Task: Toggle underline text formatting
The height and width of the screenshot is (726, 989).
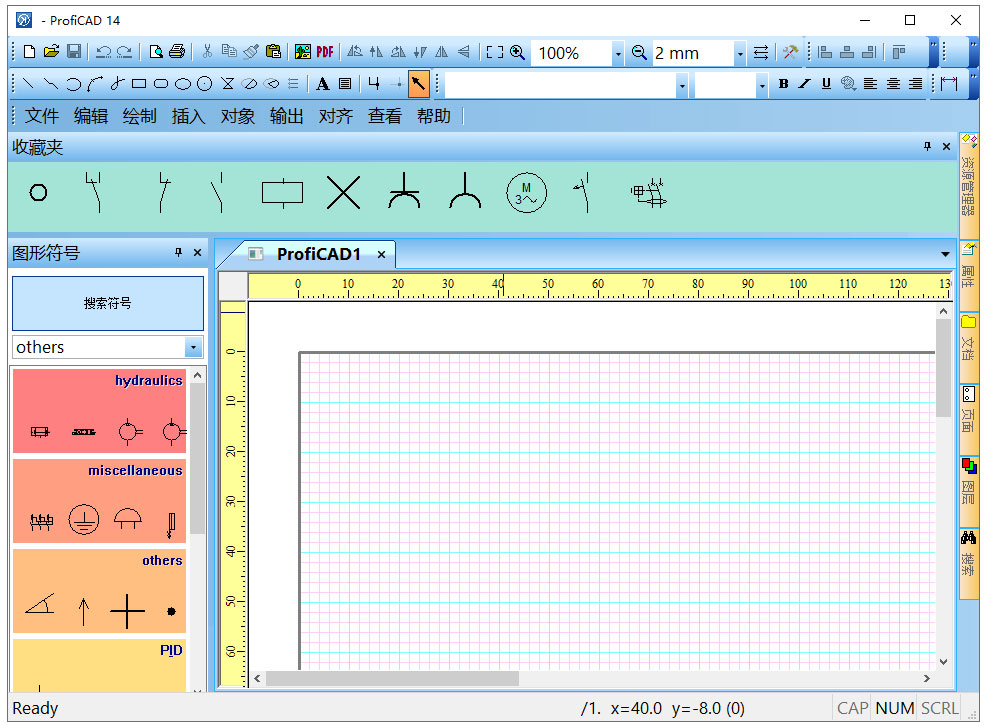Action: (826, 83)
